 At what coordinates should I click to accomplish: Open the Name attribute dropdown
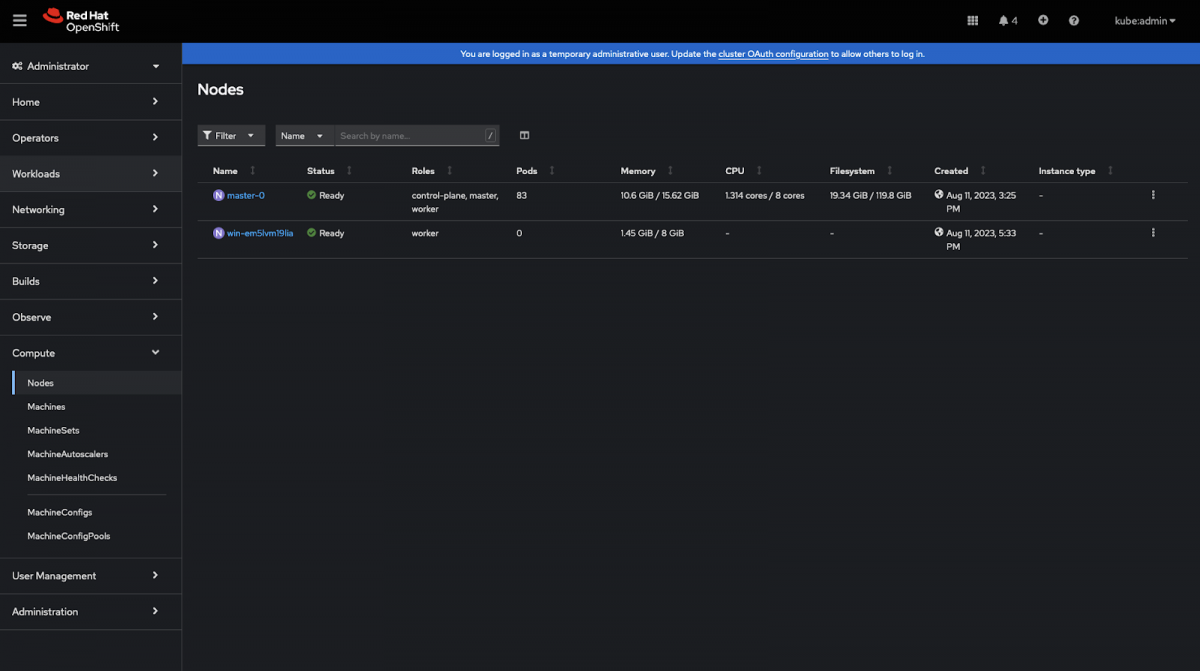pyautogui.click(x=303, y=135)
